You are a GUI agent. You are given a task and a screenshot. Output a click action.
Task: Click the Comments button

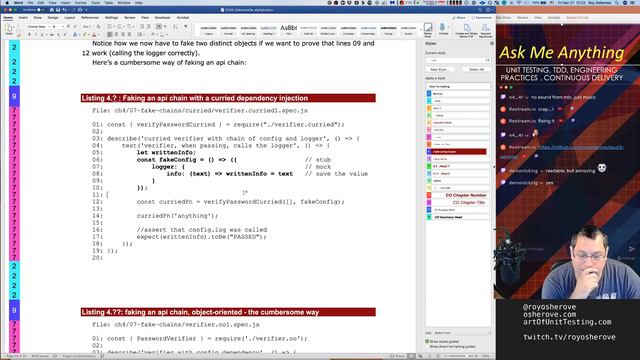pyautogui.click(x=482, y=18)
